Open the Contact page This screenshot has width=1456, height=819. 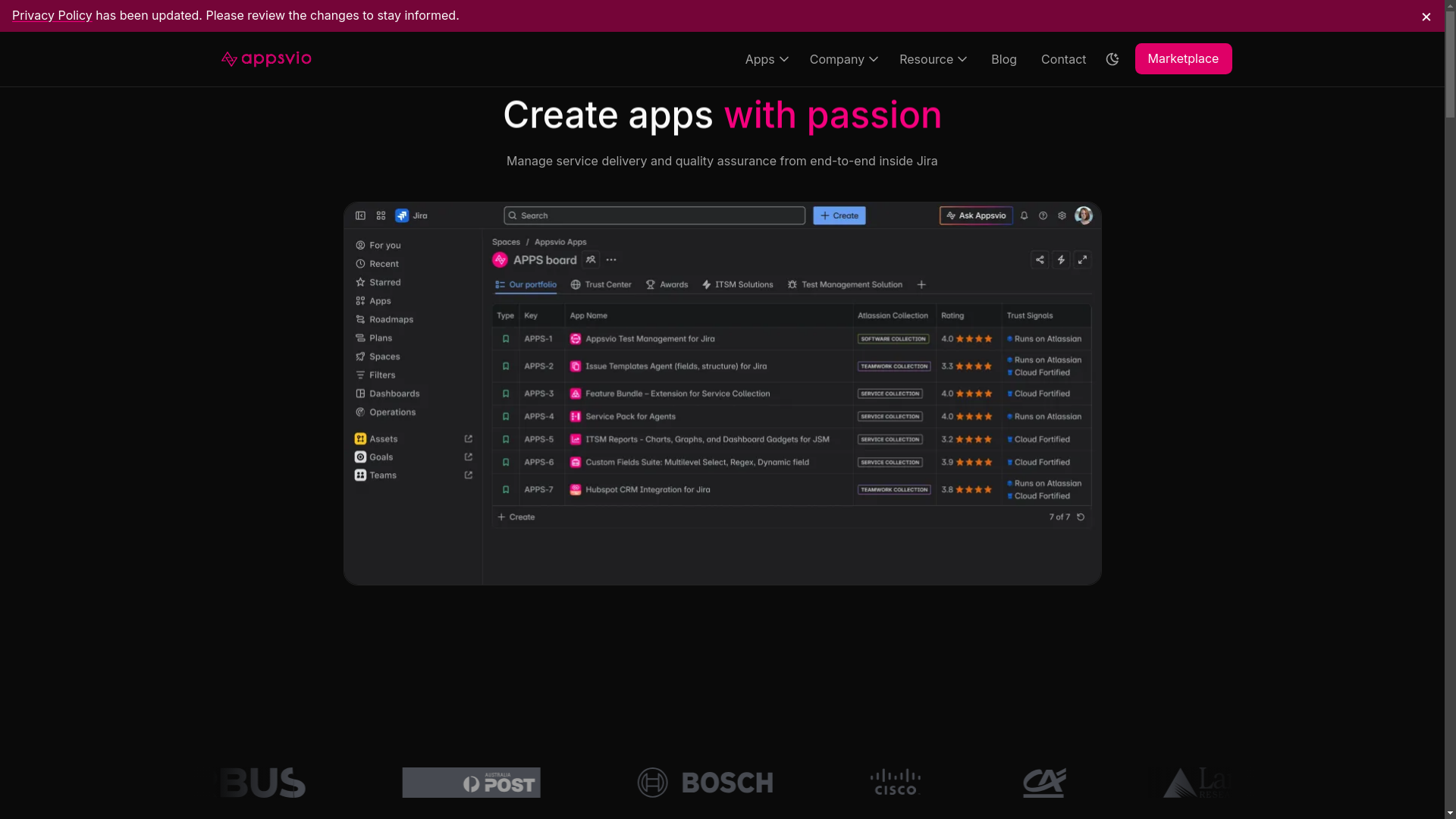pos(1063,59)
